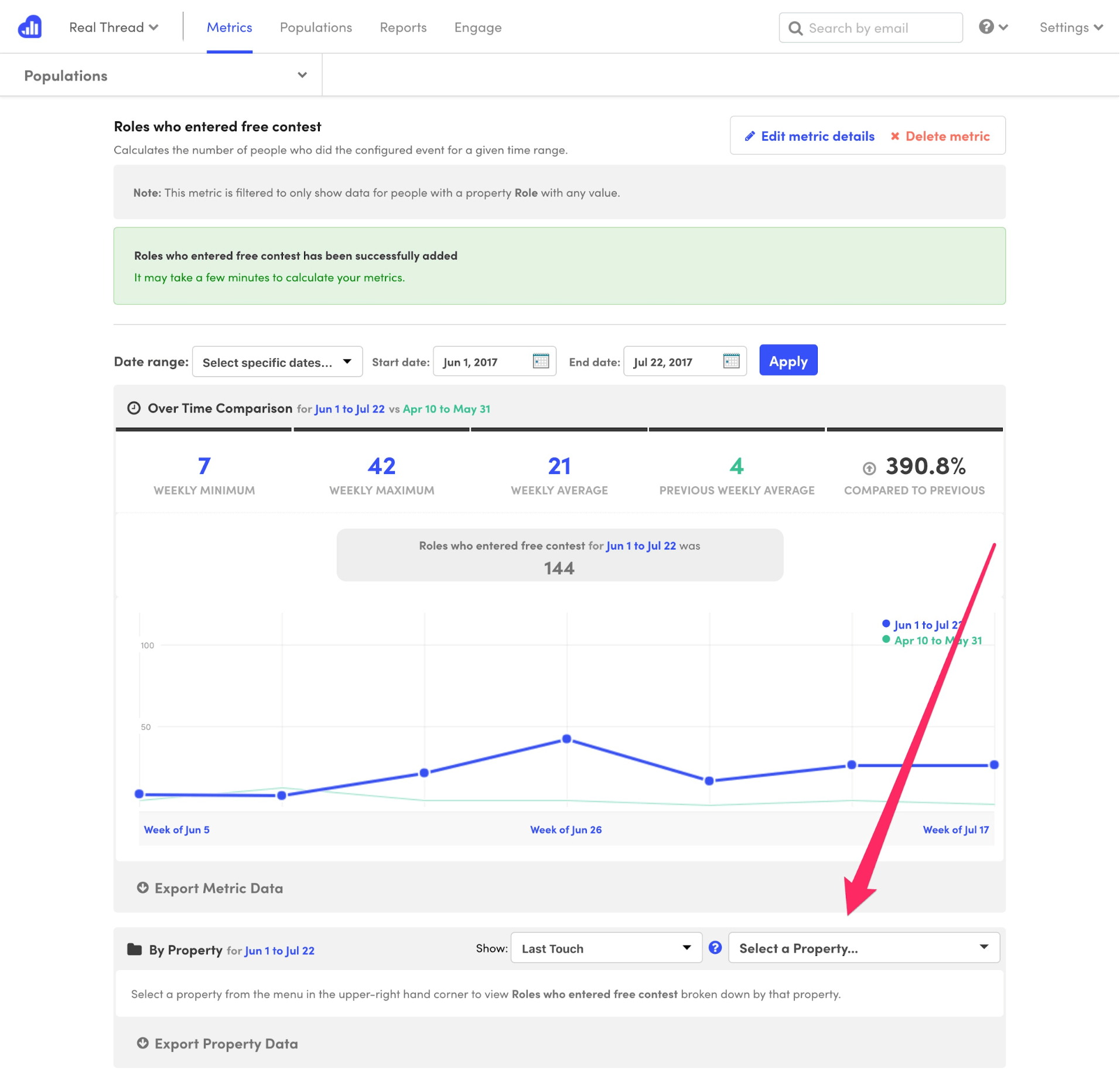This screenshot has height=1089, width=1120.
Task: Click the red X delete icon
Action: pos(894,136)
